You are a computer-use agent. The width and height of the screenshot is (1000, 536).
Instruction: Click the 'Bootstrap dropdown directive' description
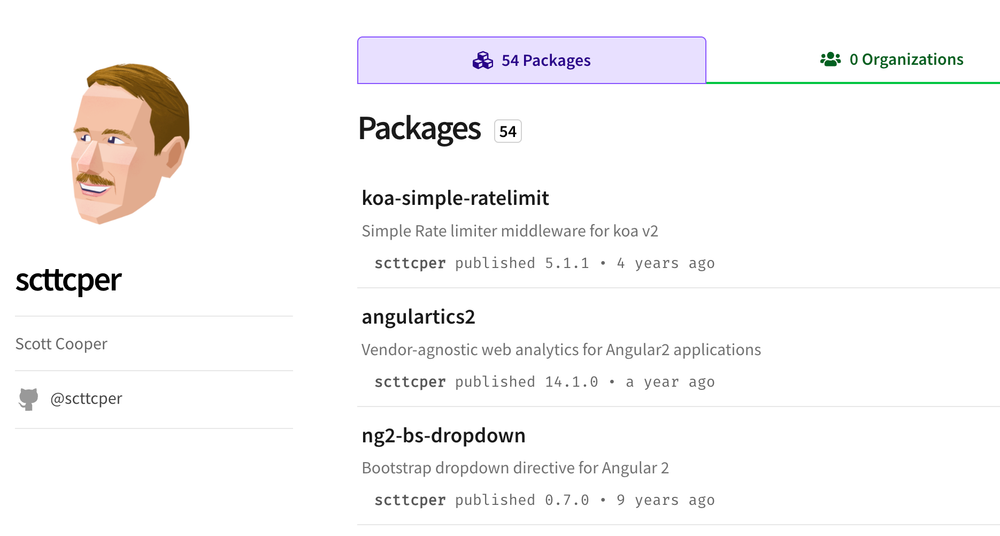[x=515, y=468]
